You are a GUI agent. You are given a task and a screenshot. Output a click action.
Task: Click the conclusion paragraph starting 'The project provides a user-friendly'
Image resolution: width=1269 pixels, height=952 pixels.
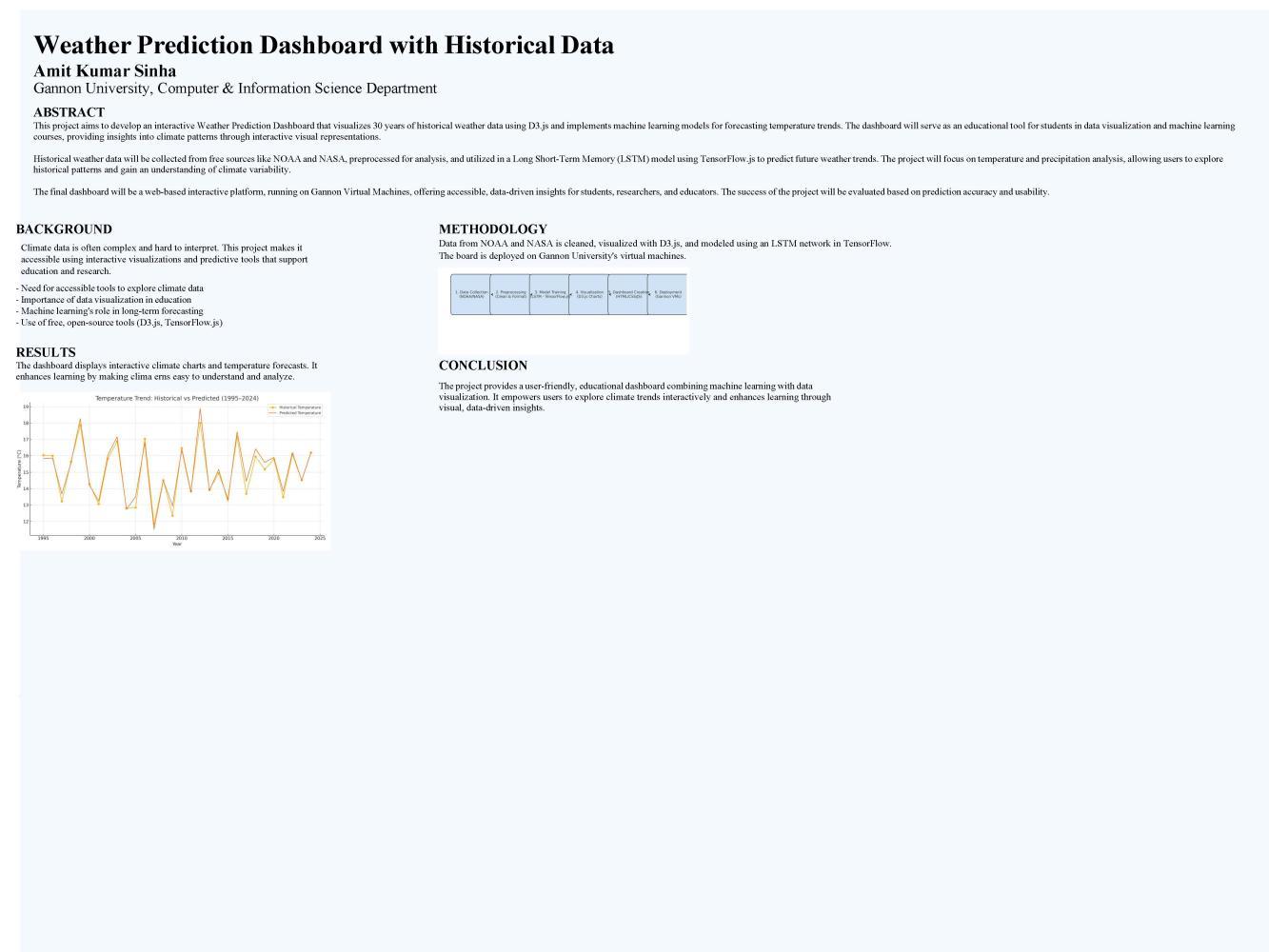pos(635,397)
